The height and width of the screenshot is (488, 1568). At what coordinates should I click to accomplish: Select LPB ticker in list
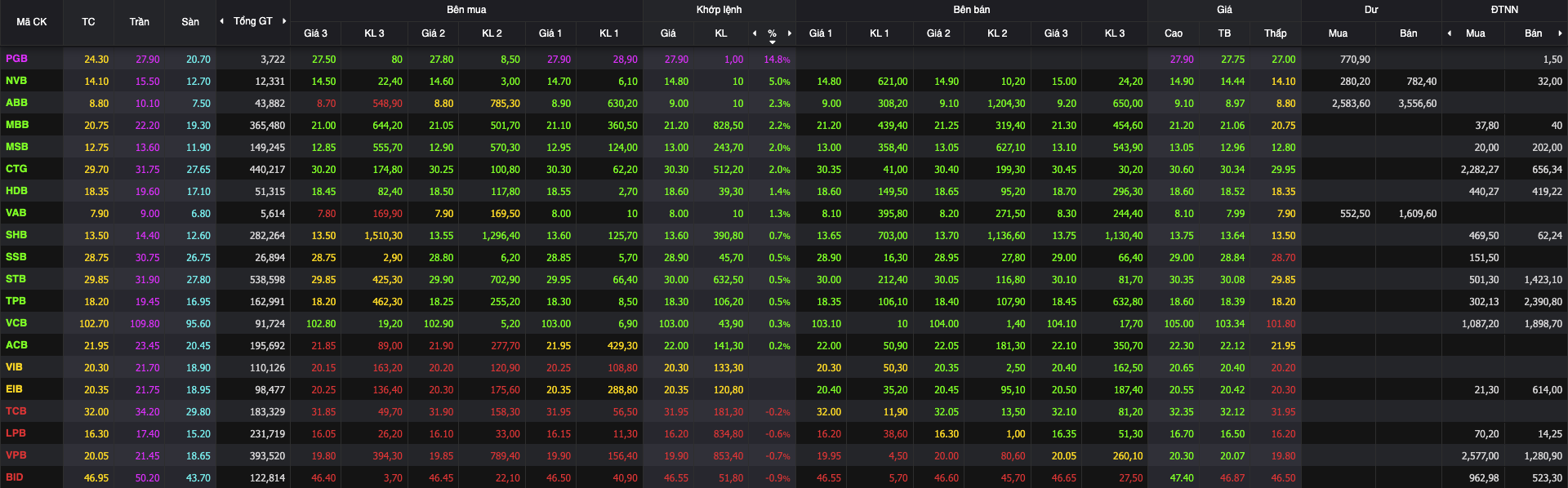click(x=16, y=433)
